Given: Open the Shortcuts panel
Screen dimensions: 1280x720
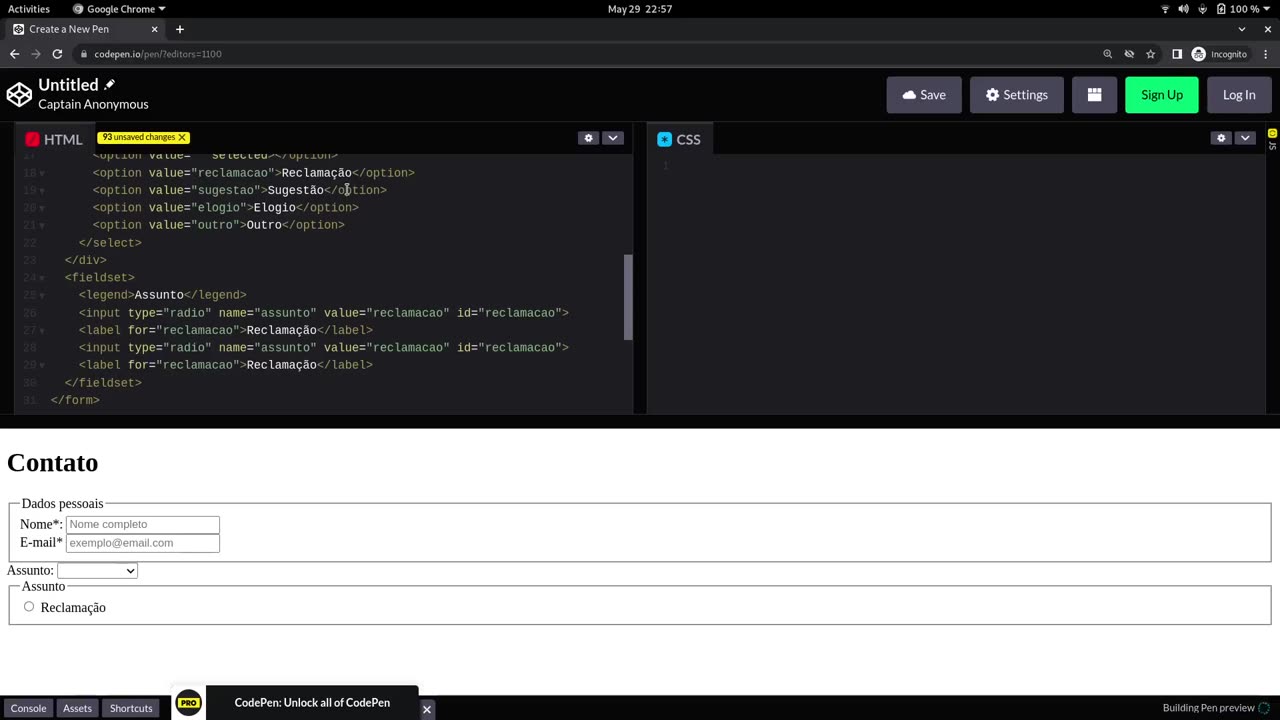Looking at the screenshot, I should [131, 708].
